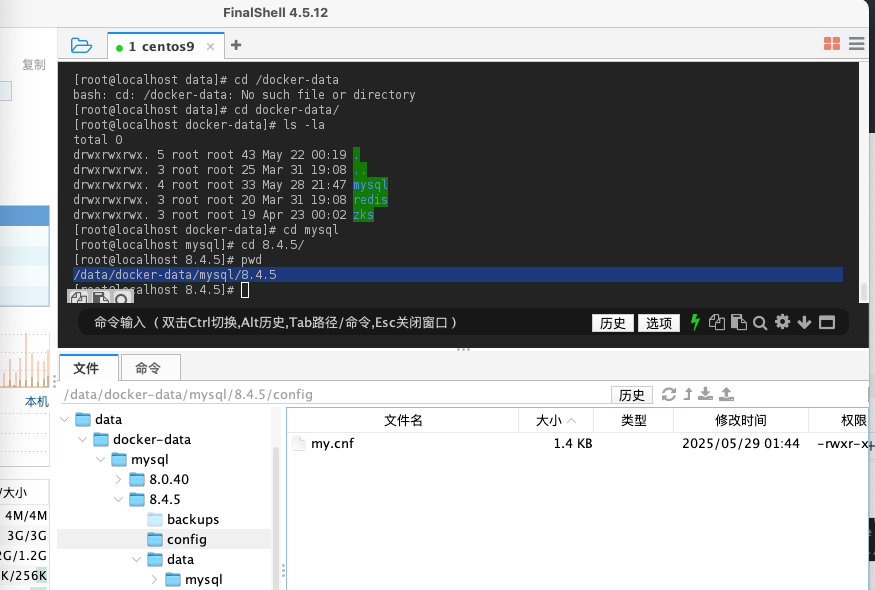Go to parent directory arrow icon
This screenshot has height=590, width=875.
[688, 394]
